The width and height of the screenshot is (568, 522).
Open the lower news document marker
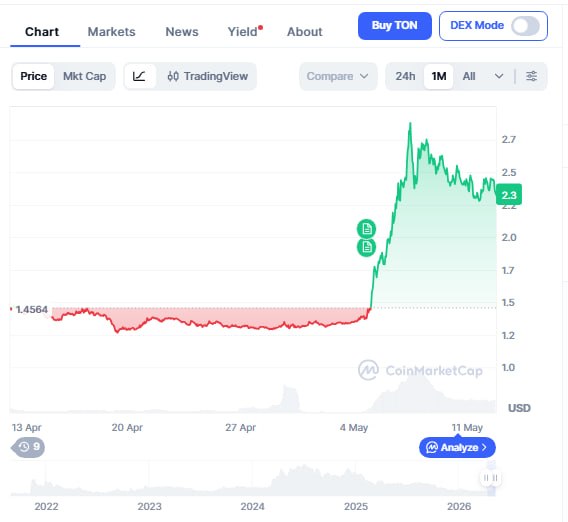367,247
